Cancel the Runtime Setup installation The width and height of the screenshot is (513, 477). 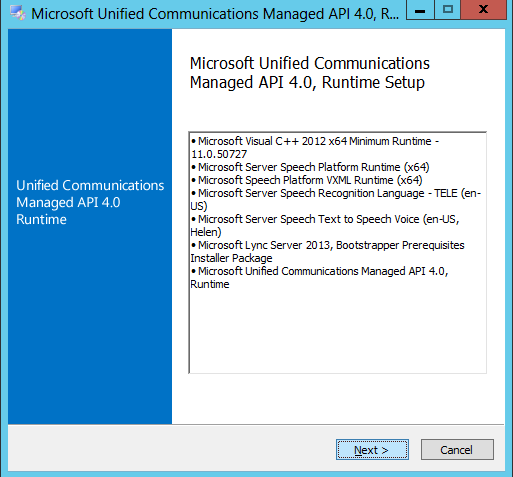[457, 450]
